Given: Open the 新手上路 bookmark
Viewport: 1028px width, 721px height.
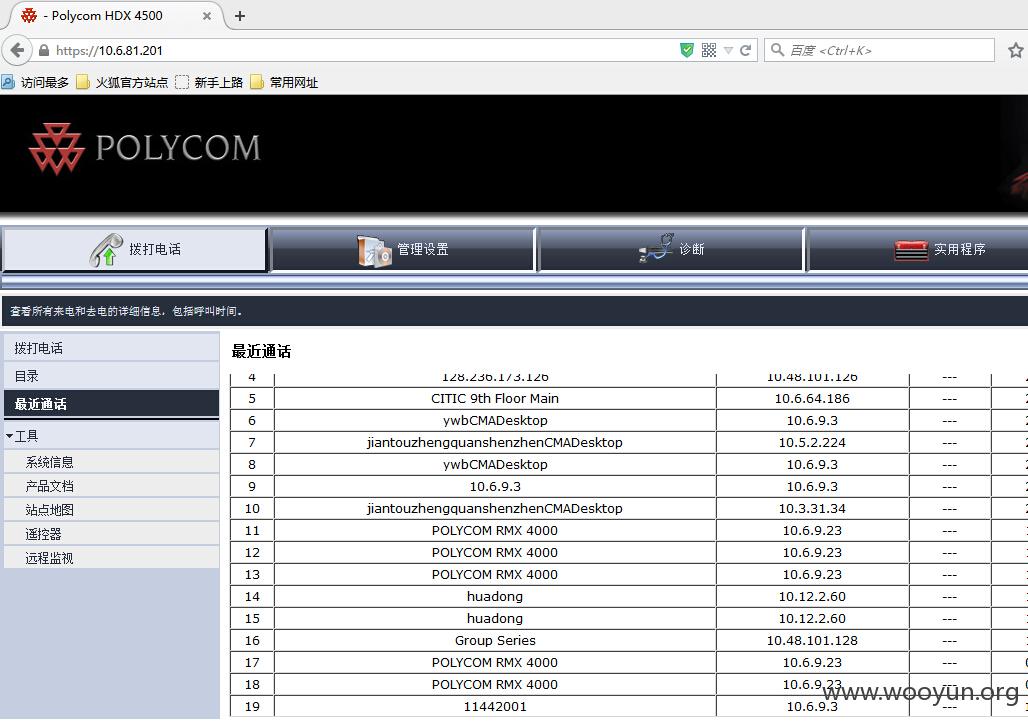Looking at the screenshot, I should click(210, 83).
